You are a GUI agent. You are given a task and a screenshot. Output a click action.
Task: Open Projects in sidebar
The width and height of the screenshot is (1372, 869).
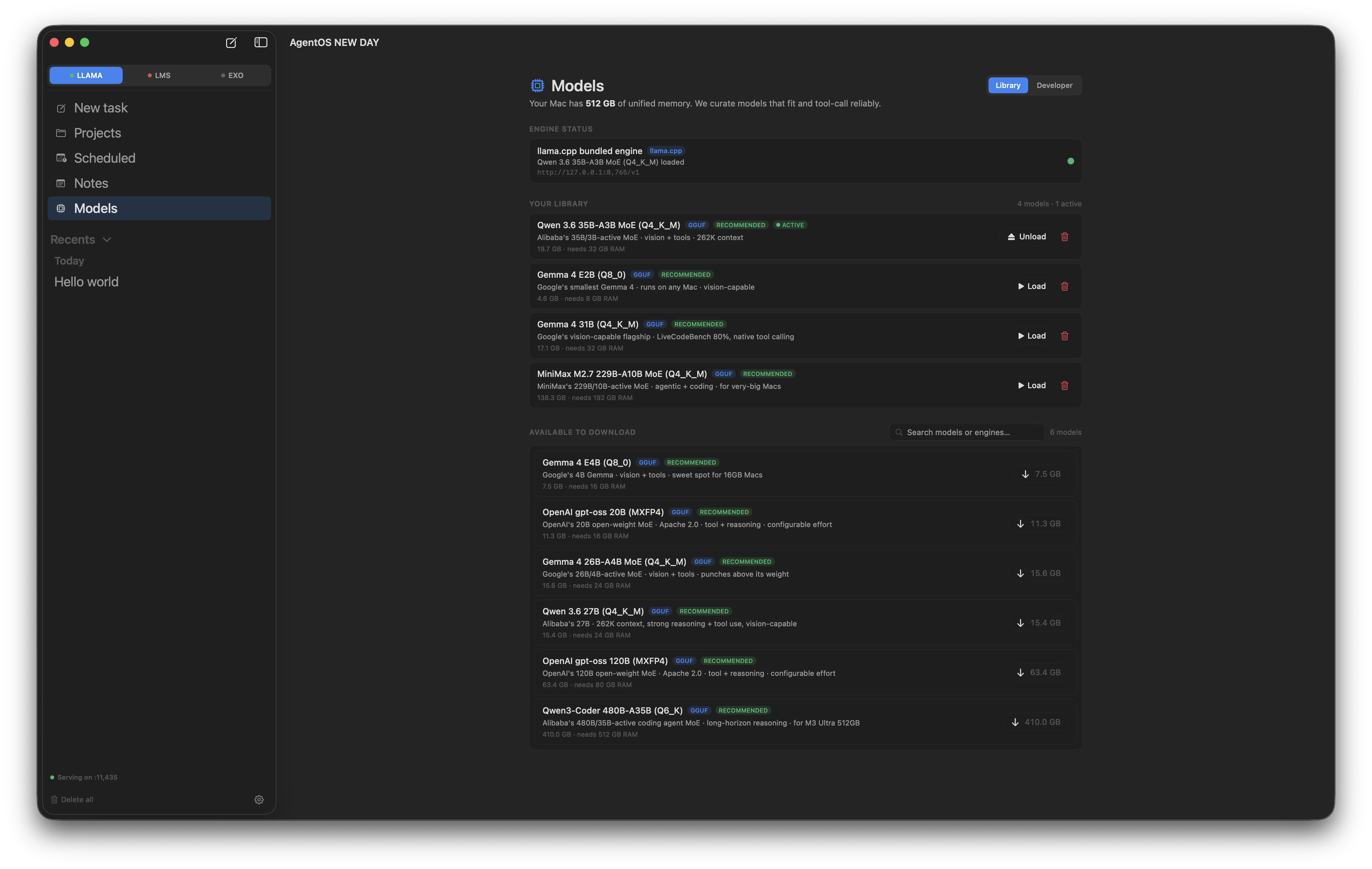[159, 133]
